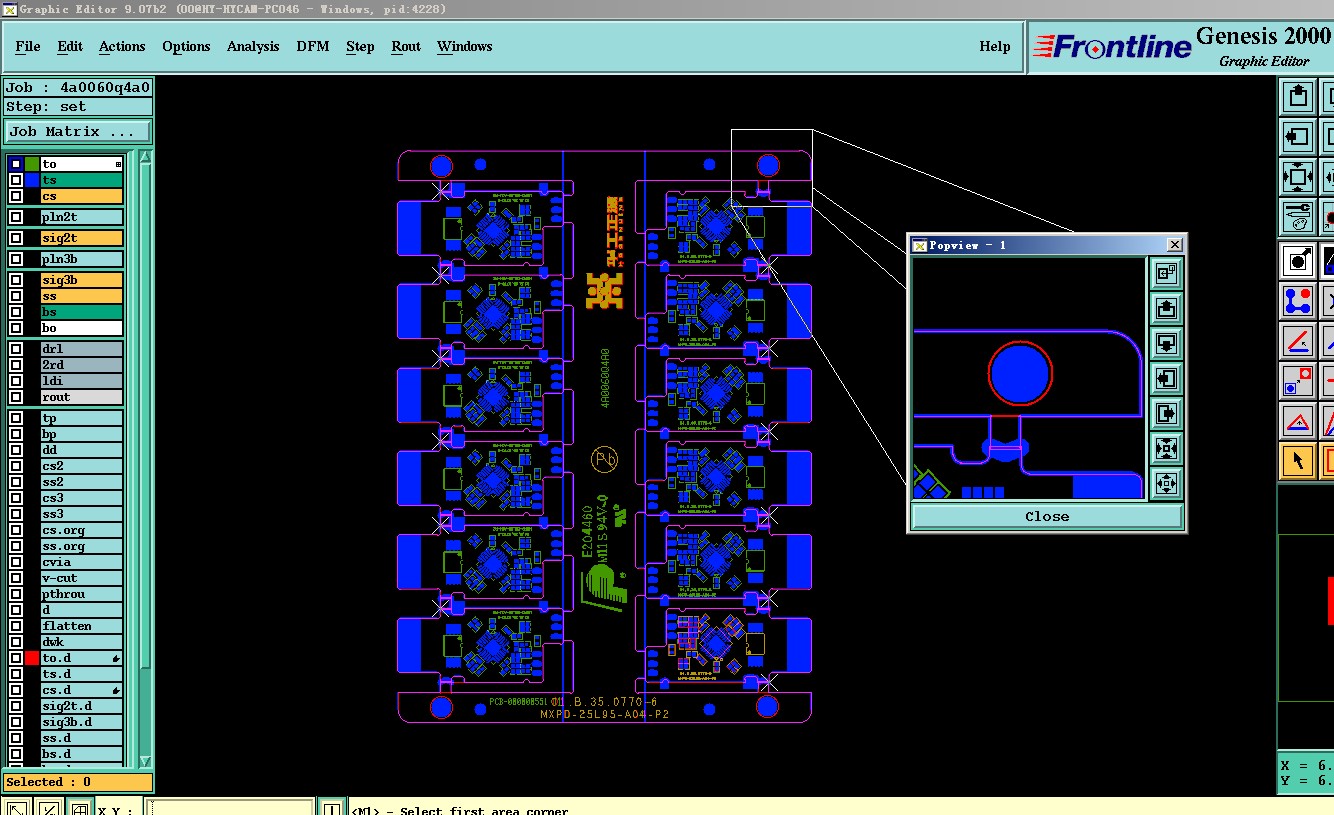
Task: Select the blue-red connected nodes tool
Action: [x=1298, y=300]
